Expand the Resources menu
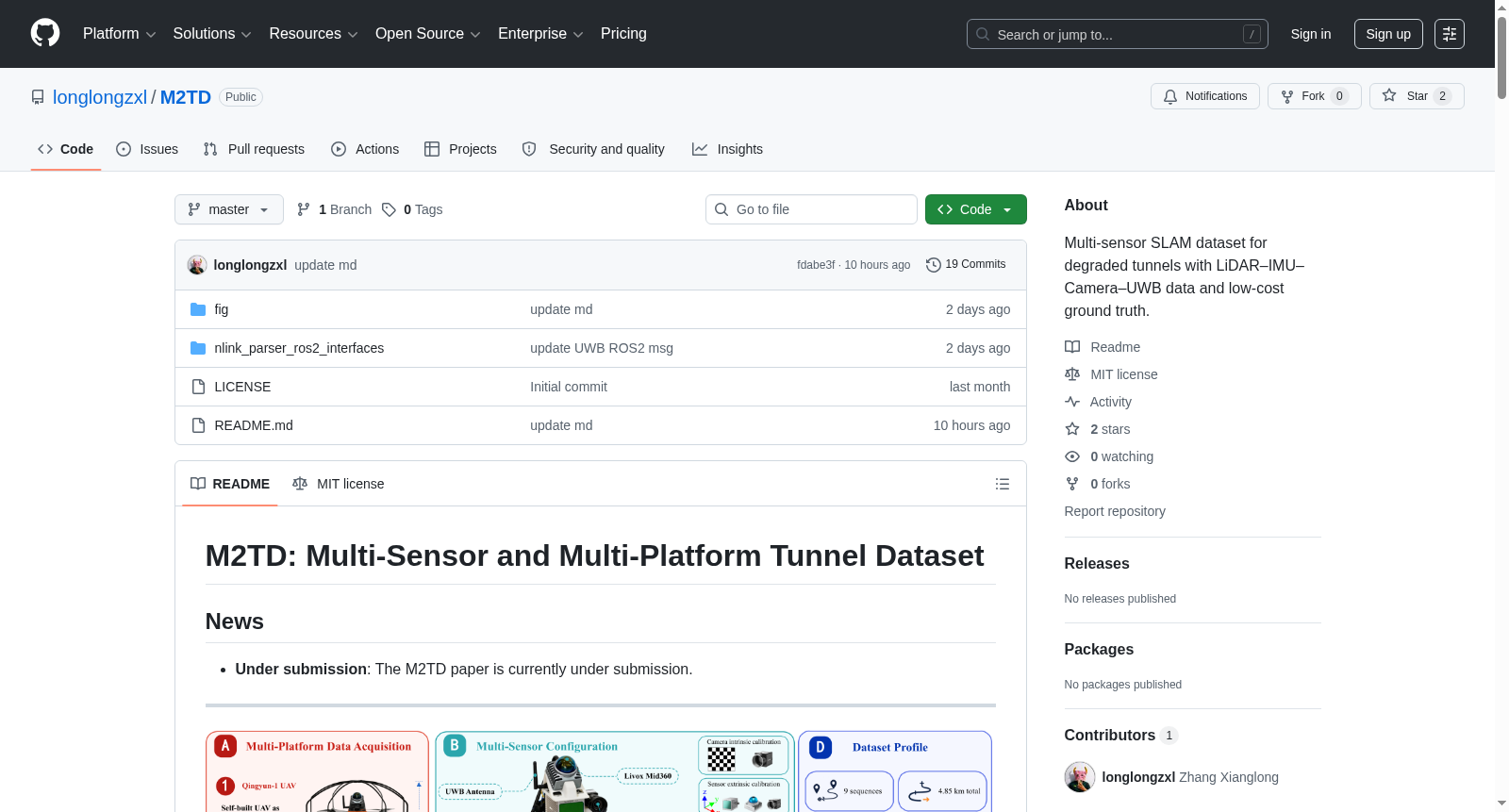Screen dimensions: 1509x812 pos(313,34)
